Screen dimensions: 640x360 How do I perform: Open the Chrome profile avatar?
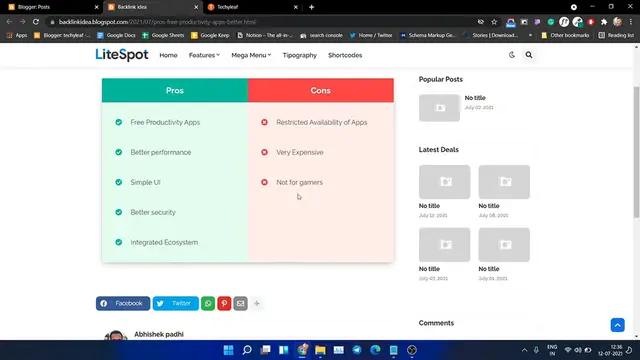pos(618,22)
